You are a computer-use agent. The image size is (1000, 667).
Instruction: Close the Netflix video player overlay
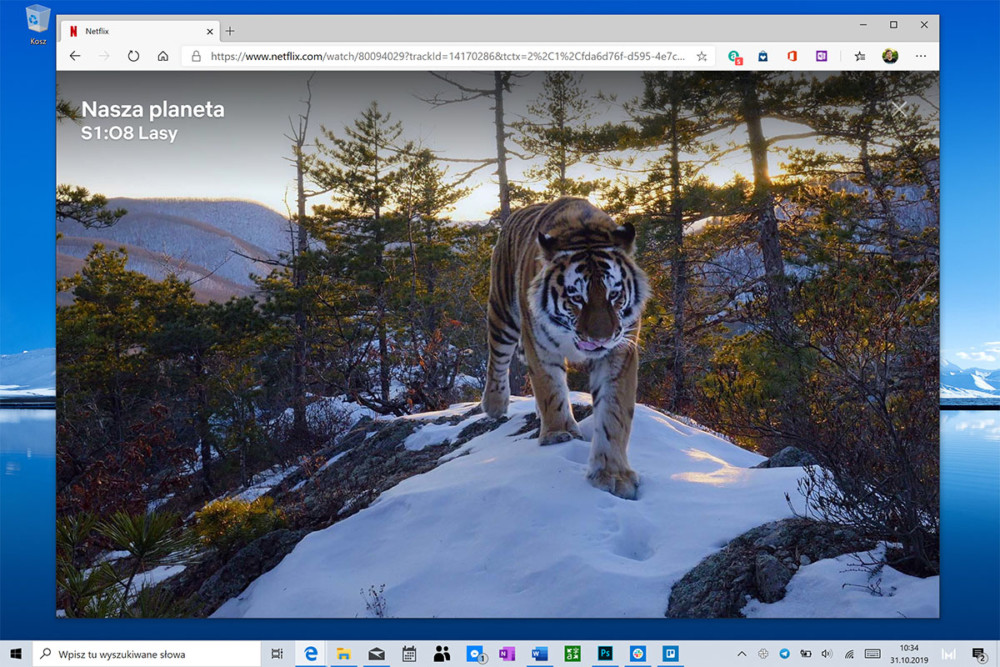tap(900, 109)
